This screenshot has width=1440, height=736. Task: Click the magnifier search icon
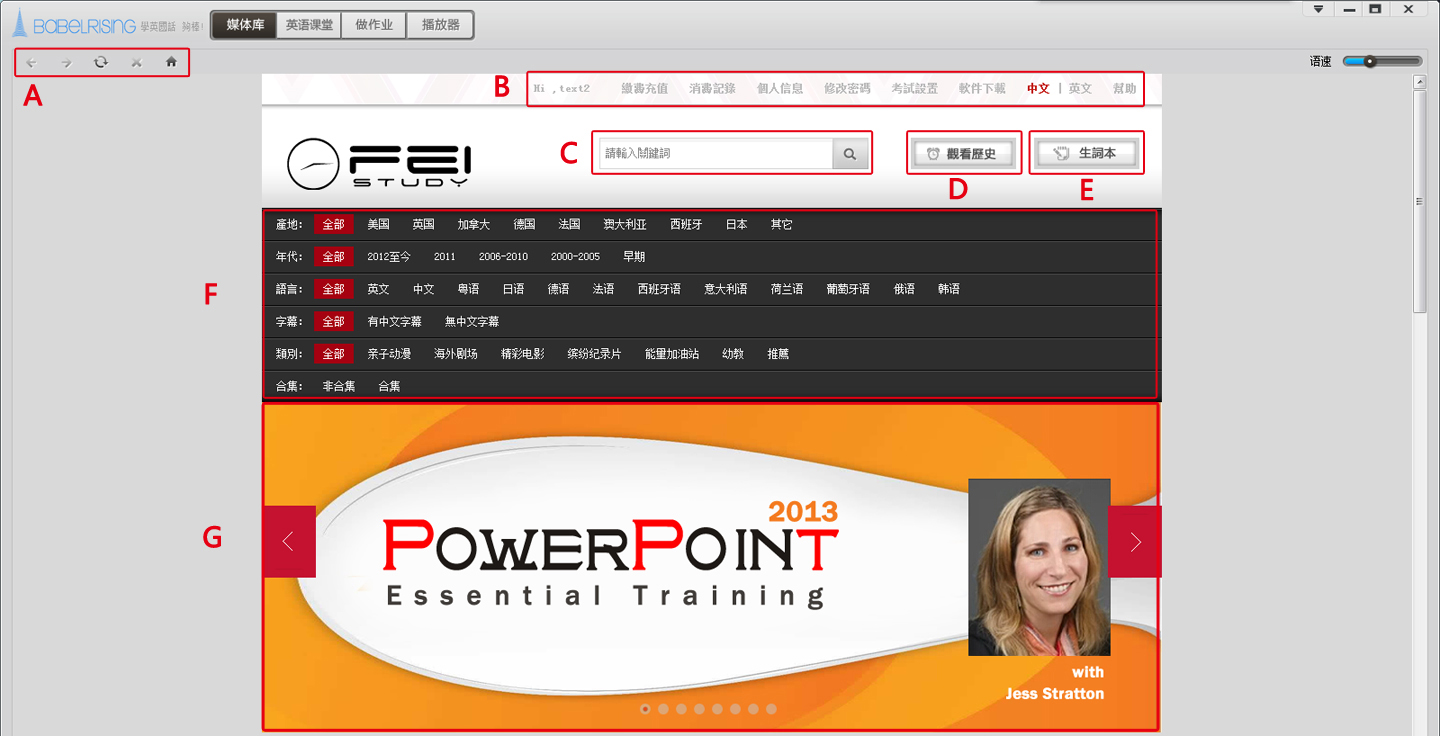[x=850, y=154]
